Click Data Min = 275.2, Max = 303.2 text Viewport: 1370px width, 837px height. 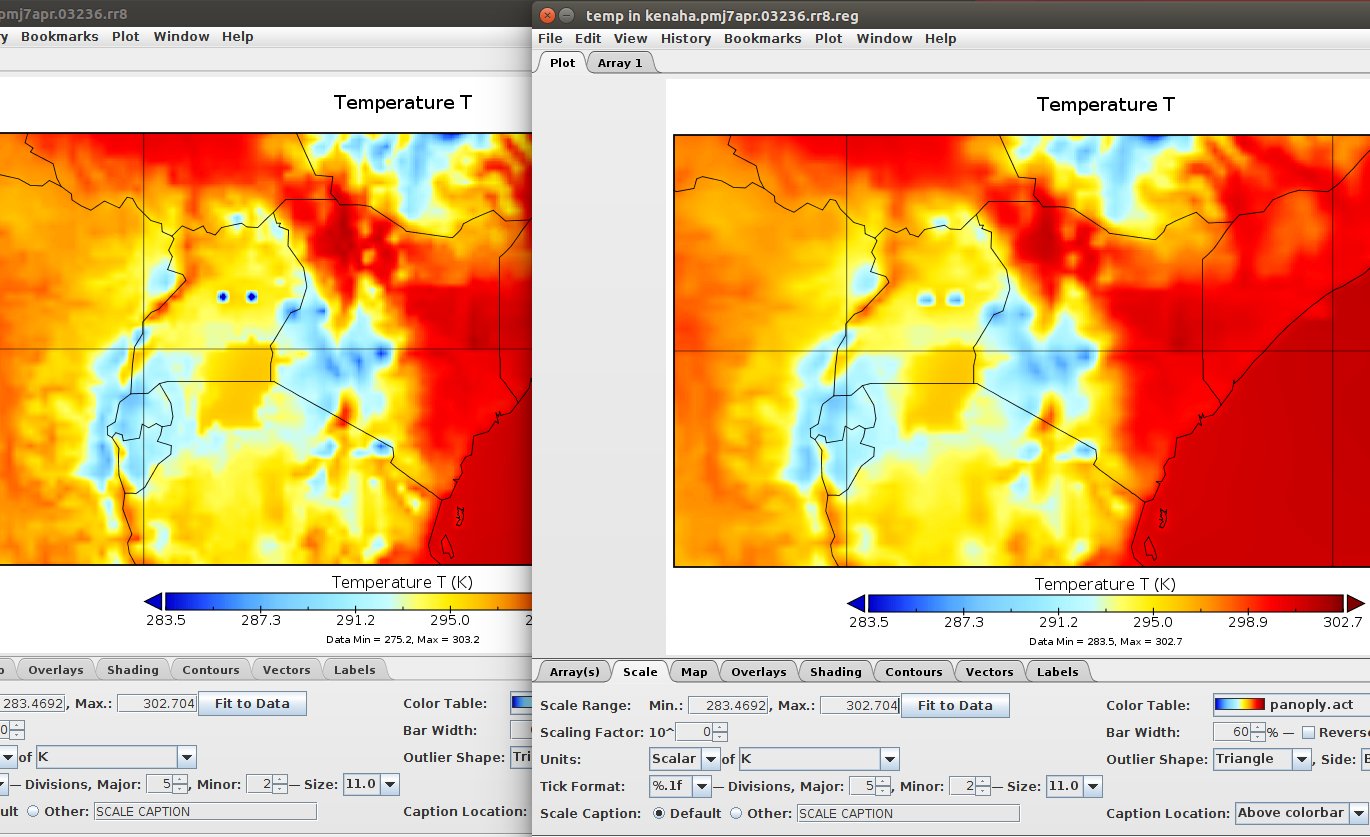coord(403,639)
